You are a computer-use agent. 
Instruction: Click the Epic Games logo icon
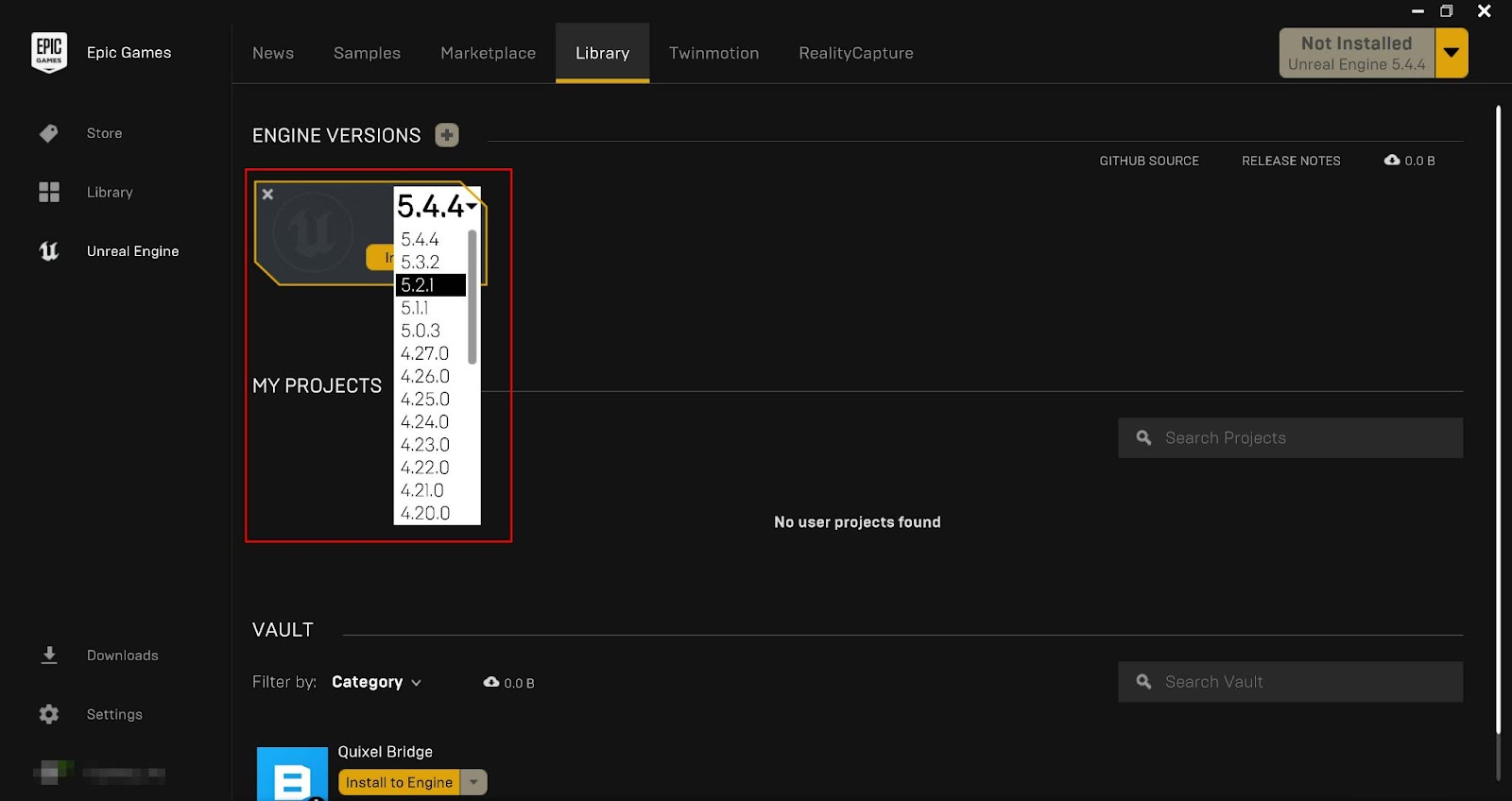49,53
